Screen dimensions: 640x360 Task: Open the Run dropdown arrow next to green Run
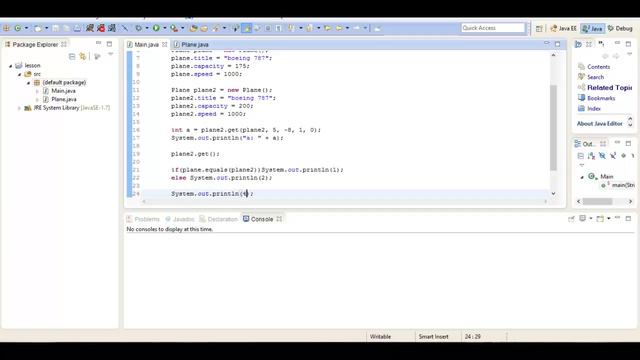[x=164, y=28]
